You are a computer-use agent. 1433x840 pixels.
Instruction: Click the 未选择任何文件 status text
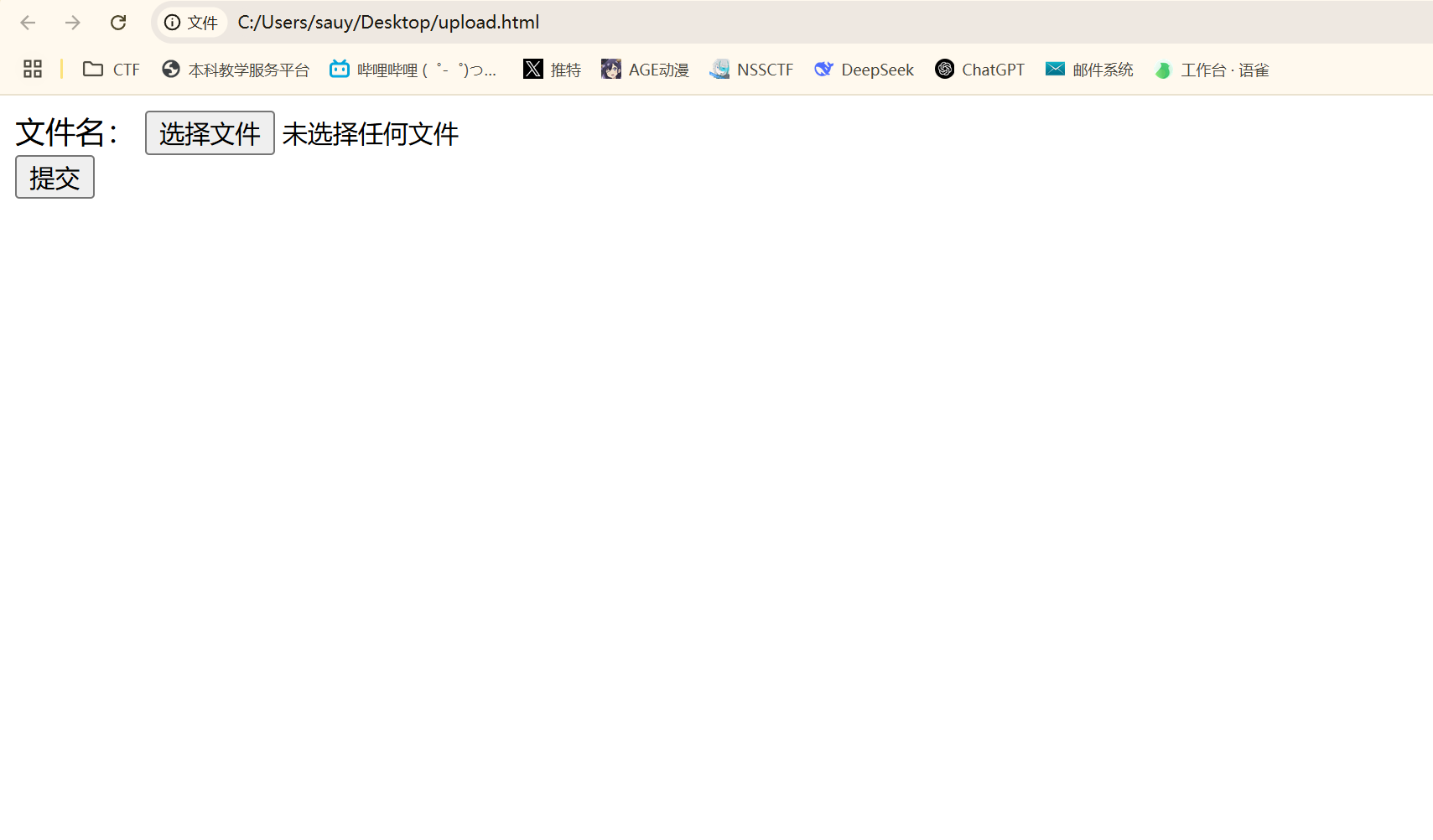[x=370, y=134]
